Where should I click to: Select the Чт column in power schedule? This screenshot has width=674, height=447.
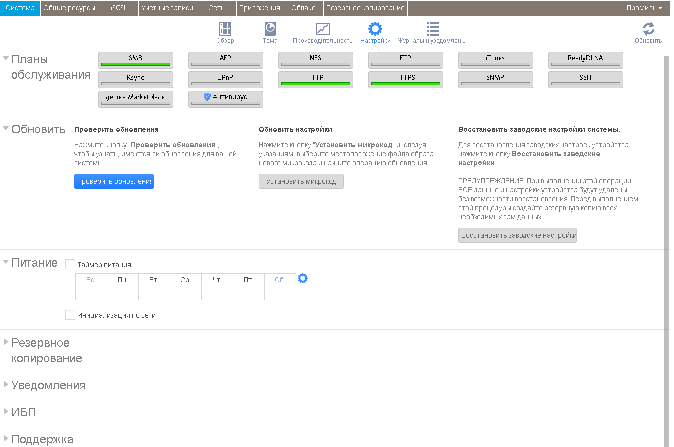216,286
